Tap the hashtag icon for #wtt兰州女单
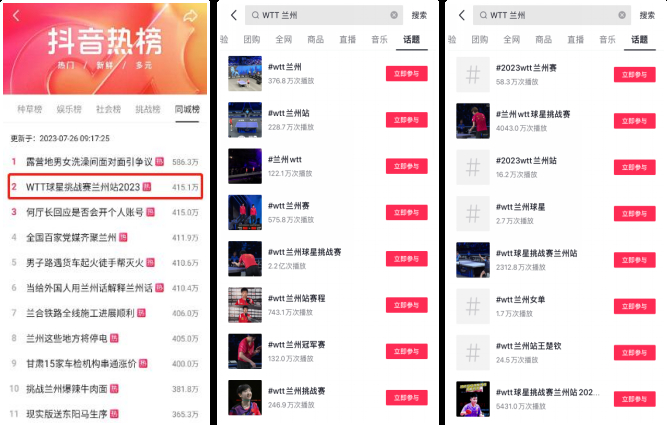667x425 pixels. [473, 306]
